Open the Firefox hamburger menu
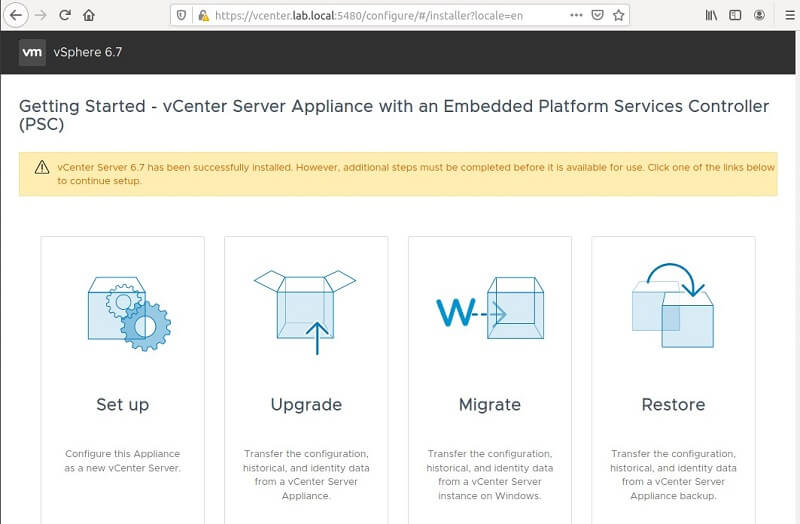This screenshot has width=800, height=524. click(x=785, y=15)
